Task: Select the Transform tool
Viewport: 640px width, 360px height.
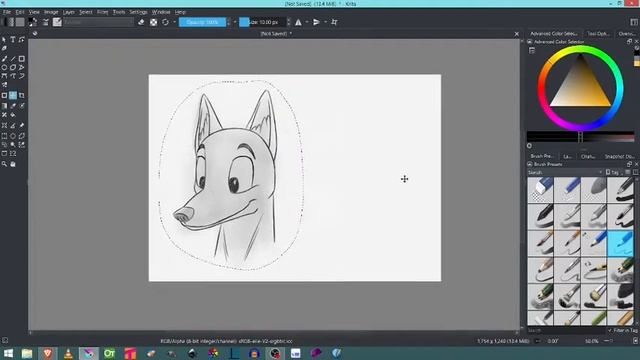Action: tap(4, 96)
